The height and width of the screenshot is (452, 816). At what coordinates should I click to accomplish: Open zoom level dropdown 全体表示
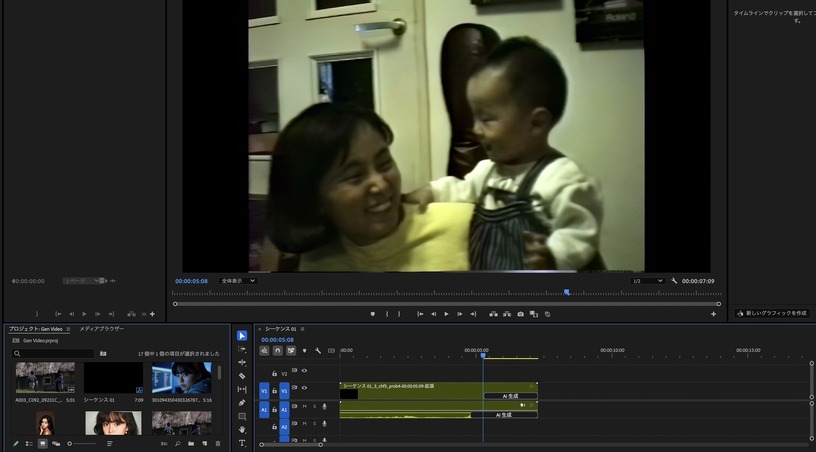238,281
